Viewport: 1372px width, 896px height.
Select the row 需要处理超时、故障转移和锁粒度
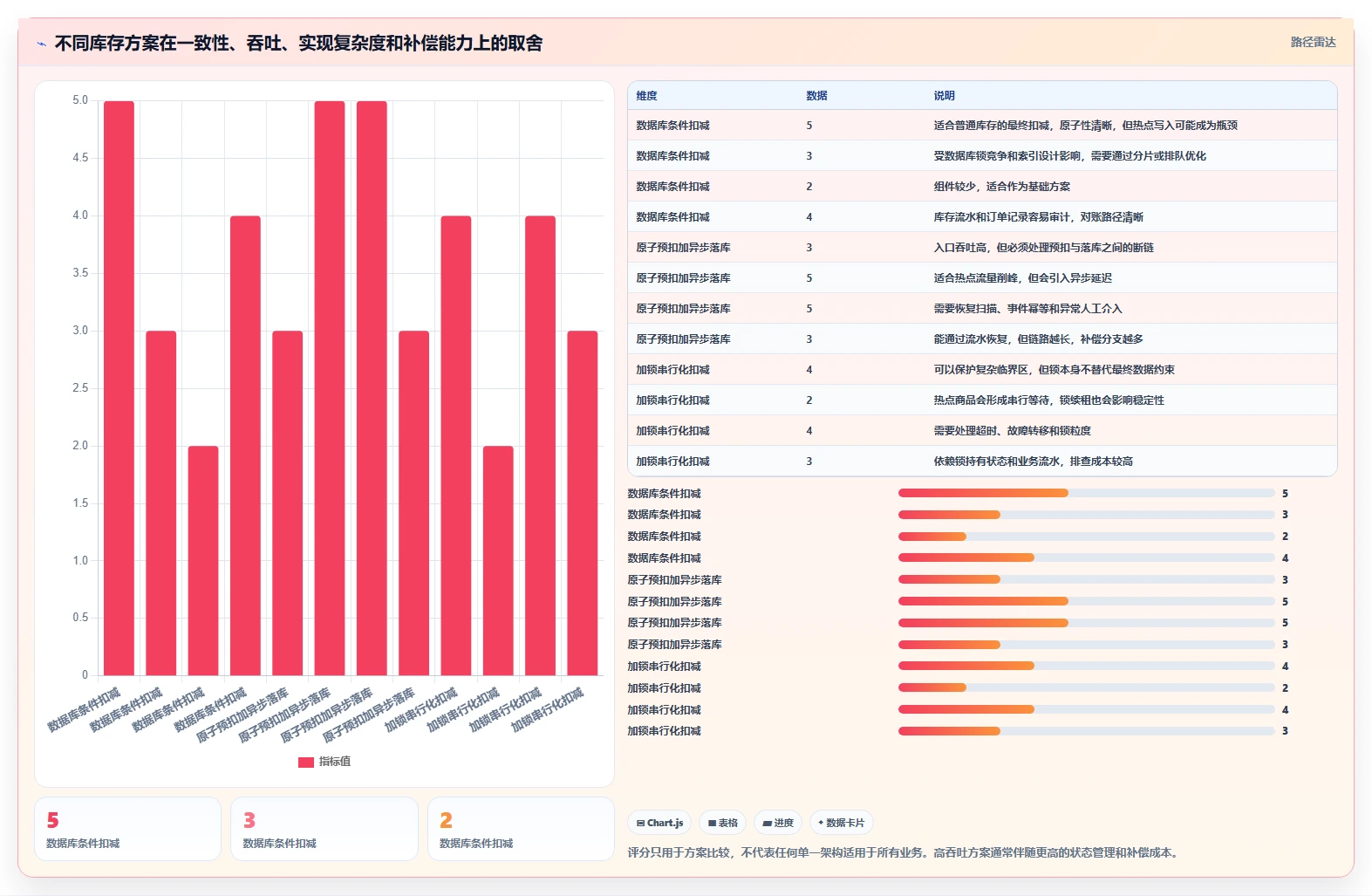click(x=982, y=431)
